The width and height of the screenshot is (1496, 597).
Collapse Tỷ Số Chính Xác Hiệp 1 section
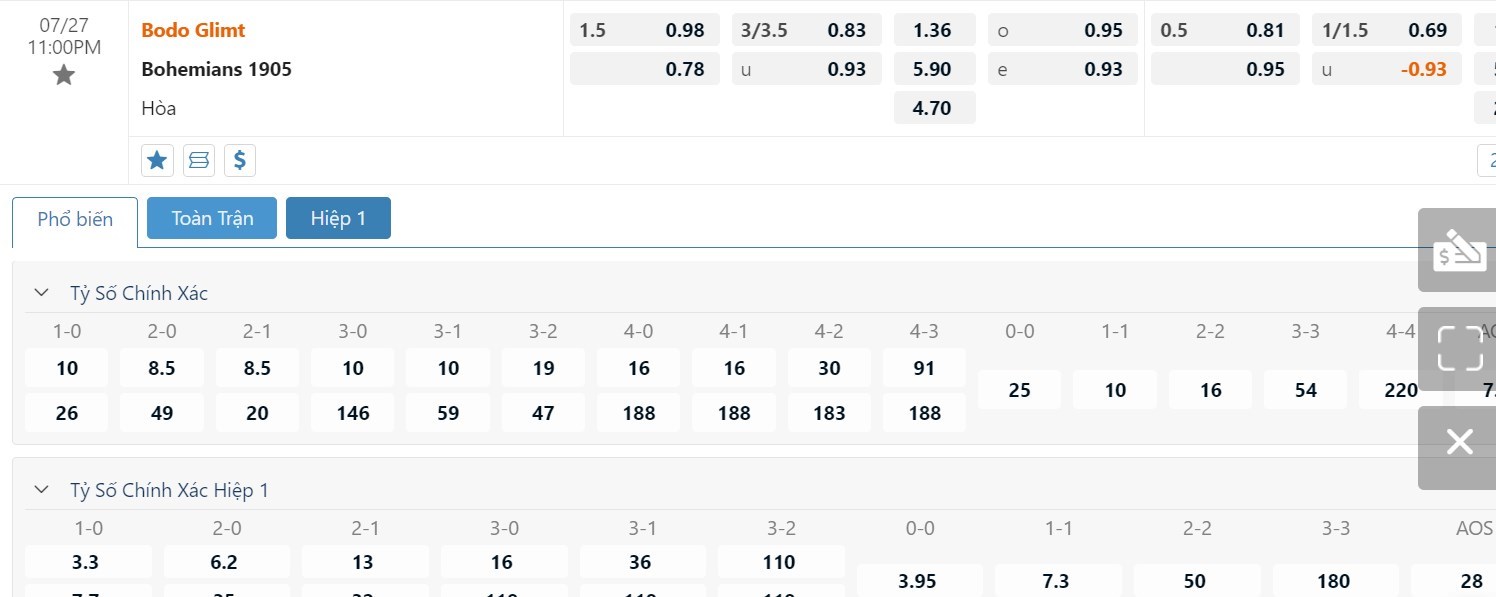(41, 490)
